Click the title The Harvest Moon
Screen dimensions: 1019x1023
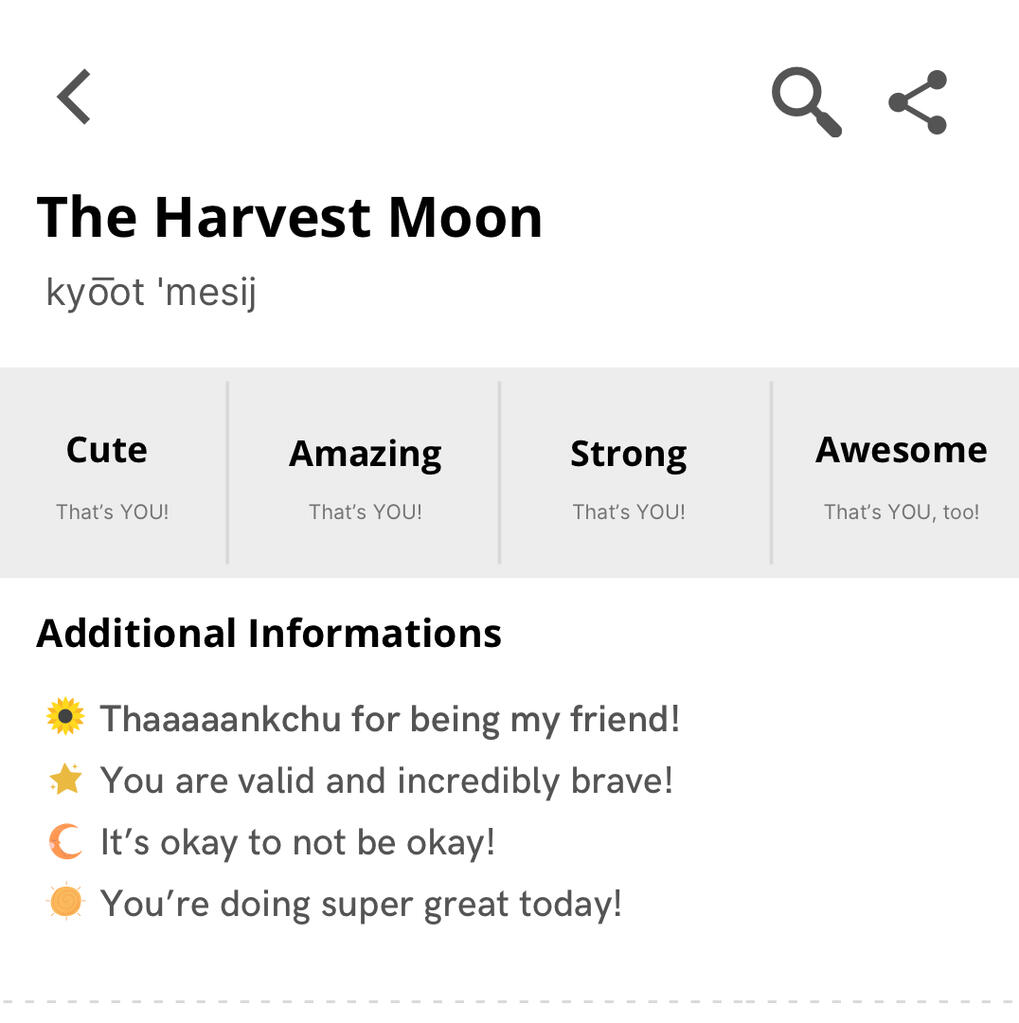pyautogui.click(x=289, y=217)
